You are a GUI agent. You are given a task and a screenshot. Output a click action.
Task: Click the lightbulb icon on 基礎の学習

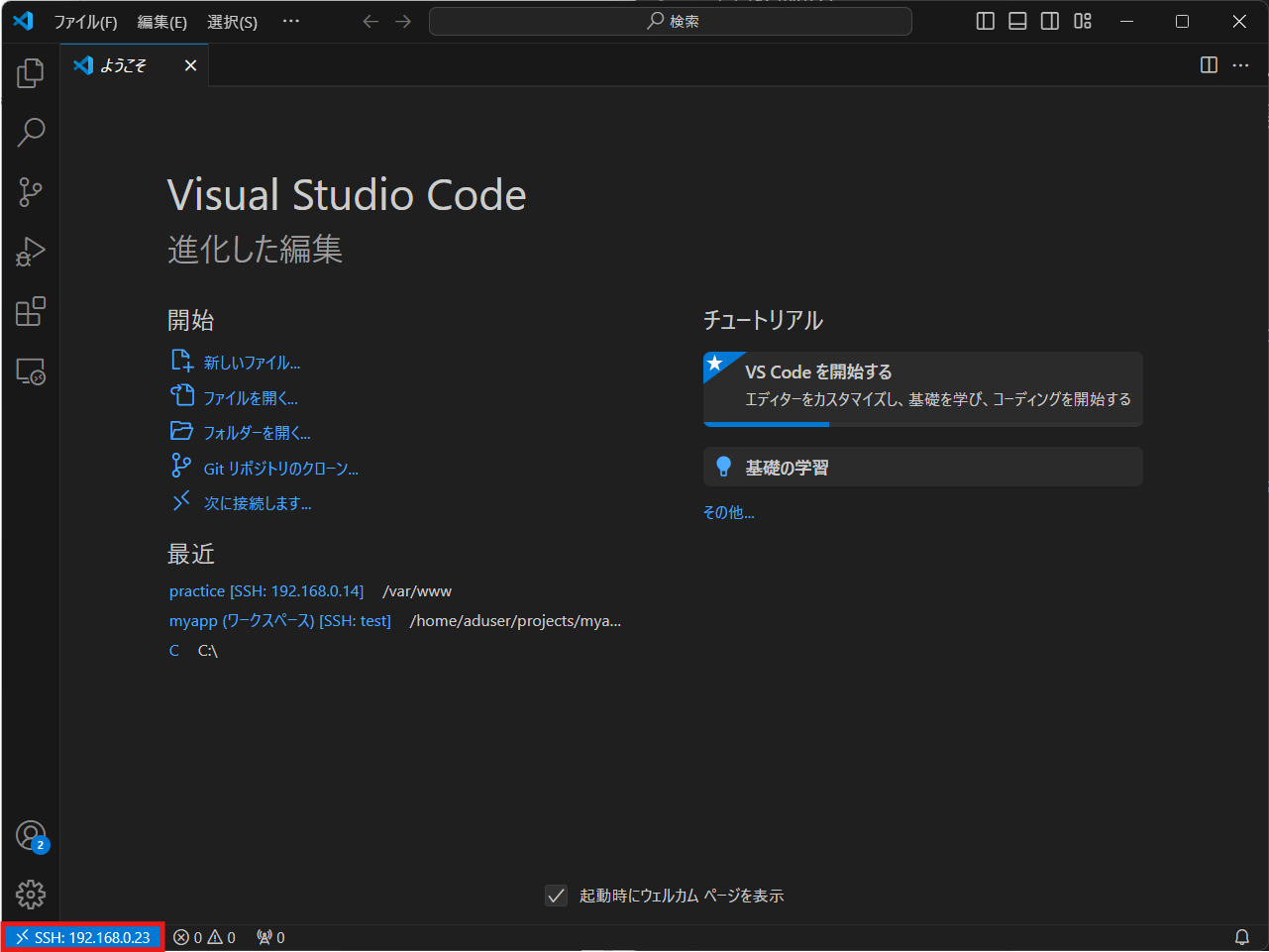(723, 467)
